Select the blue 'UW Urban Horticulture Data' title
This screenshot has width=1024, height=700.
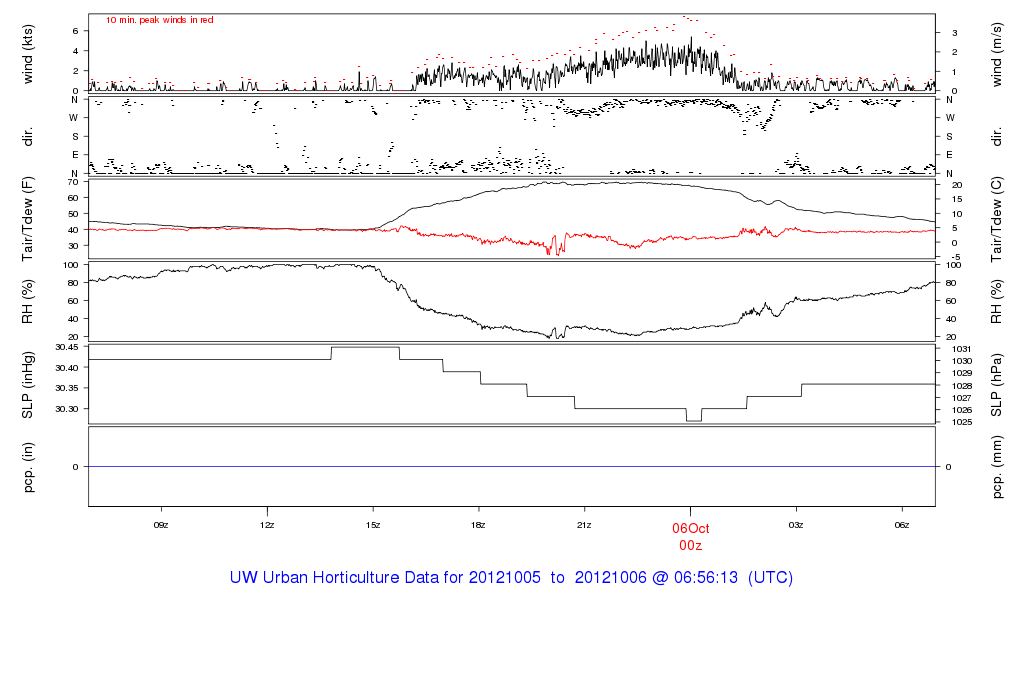click(511, 578)
